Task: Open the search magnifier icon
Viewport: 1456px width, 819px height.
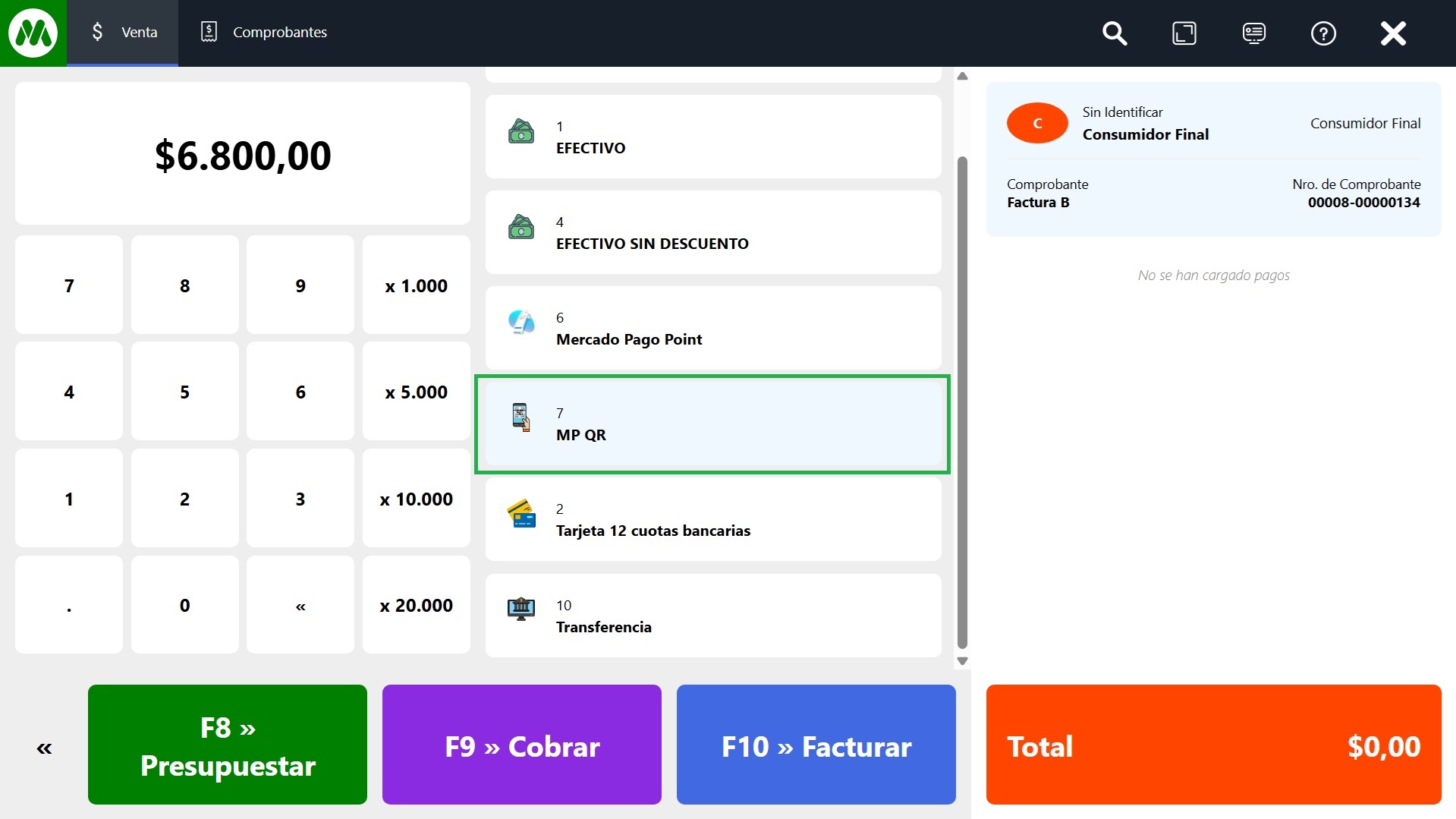Action: click(1114, 33)
